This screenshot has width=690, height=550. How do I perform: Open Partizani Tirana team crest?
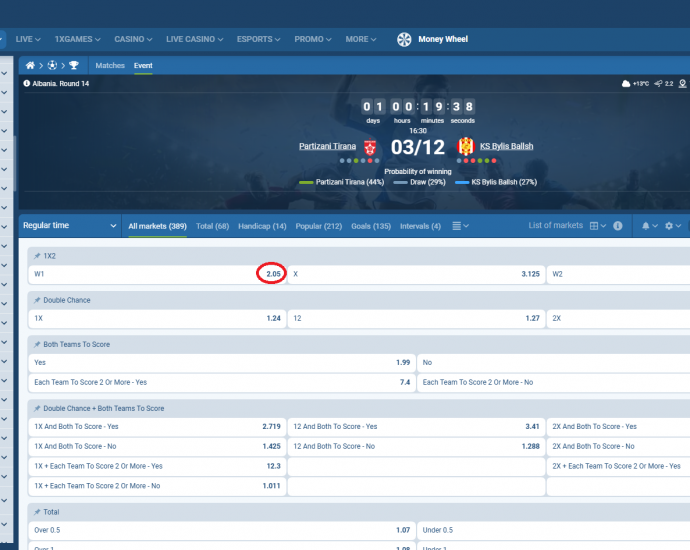[370, 147]
